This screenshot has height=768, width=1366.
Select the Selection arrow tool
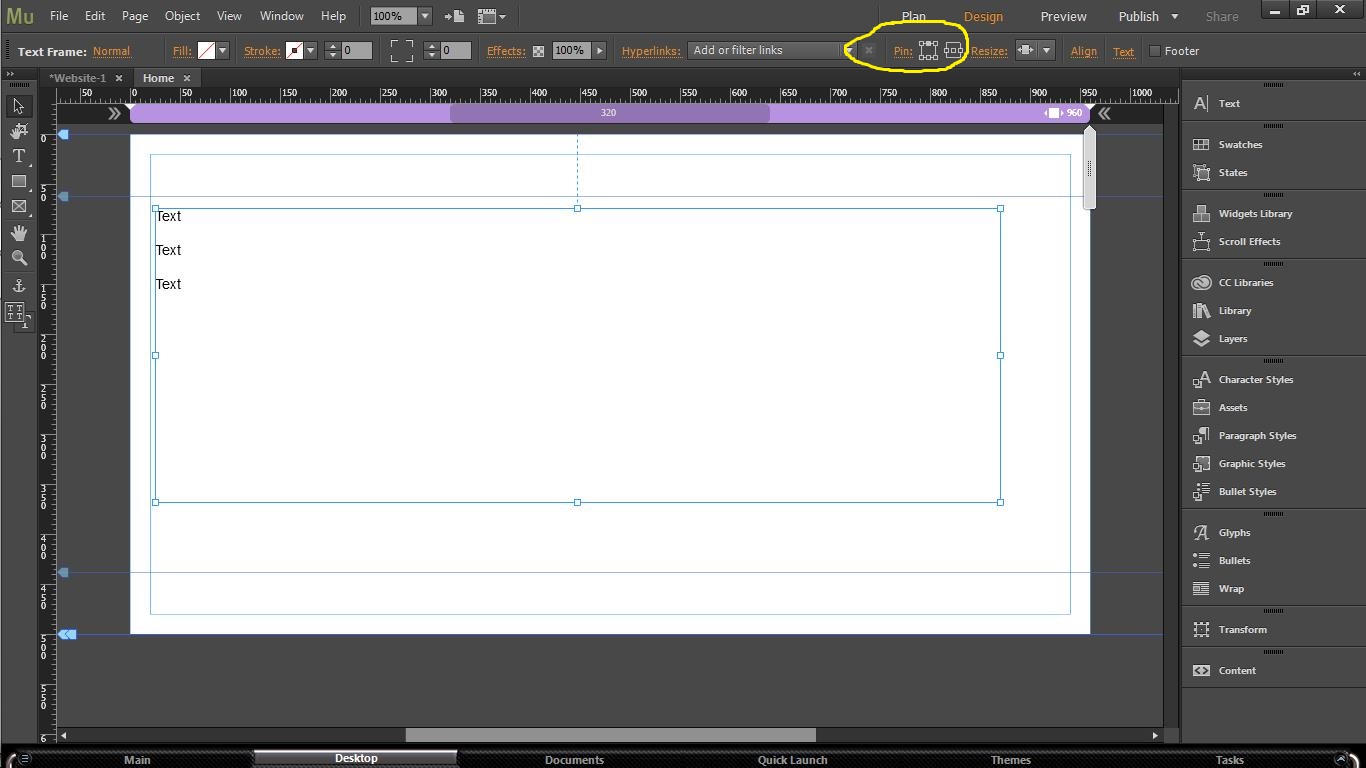tap(18, 106)
